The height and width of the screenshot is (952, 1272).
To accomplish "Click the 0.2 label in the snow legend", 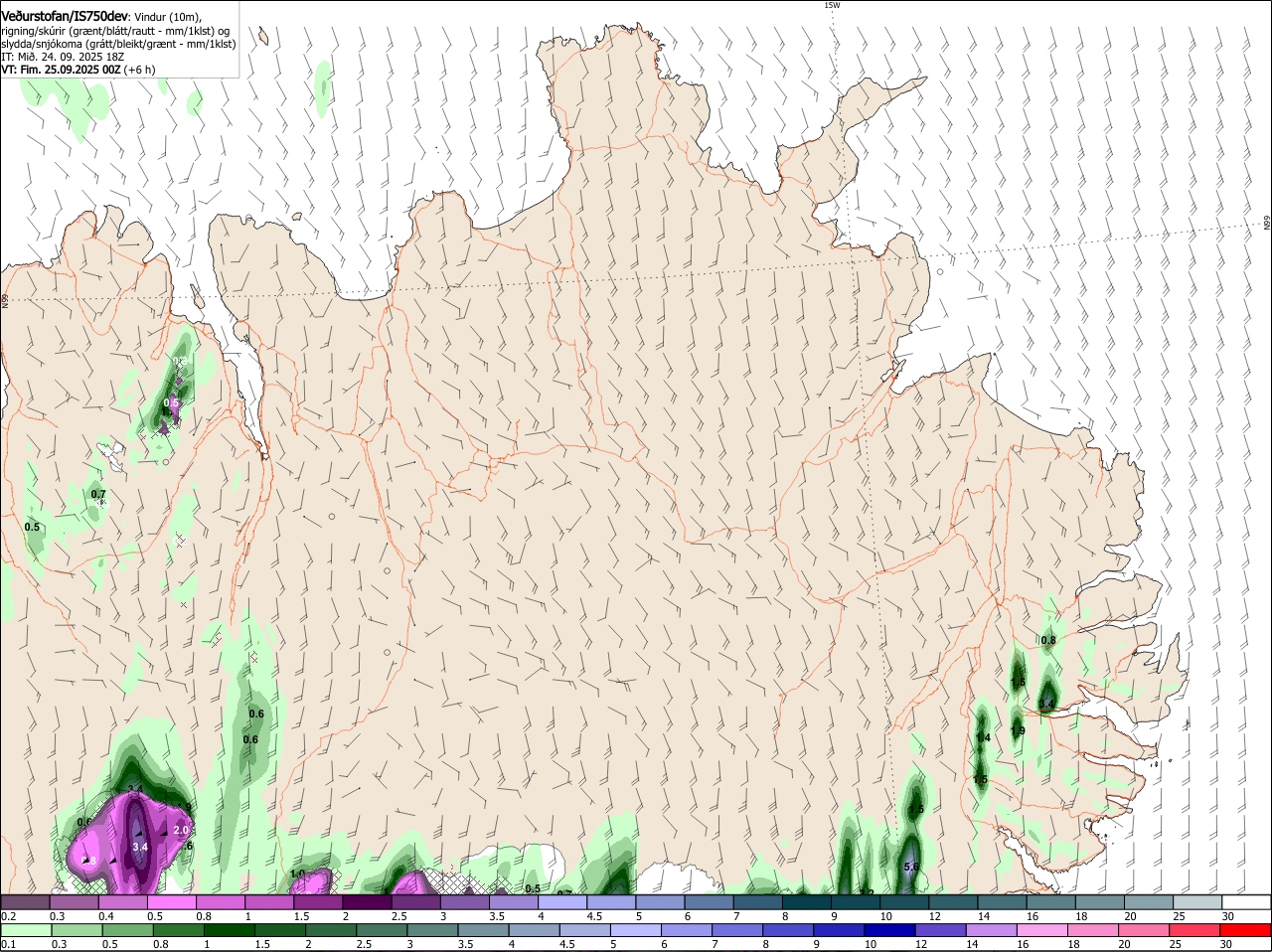I will (8, 915).
